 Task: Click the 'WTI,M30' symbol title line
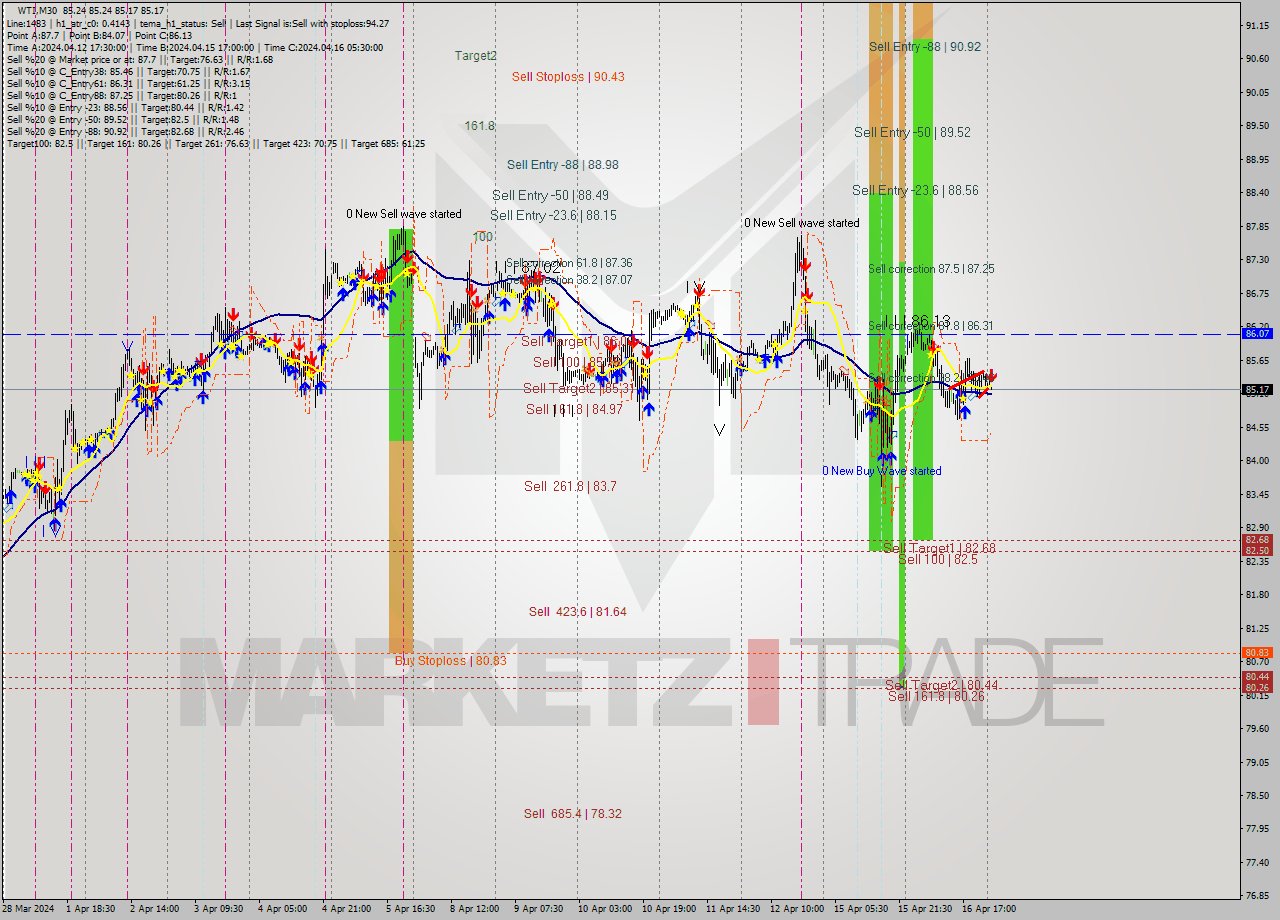(91, 11)
